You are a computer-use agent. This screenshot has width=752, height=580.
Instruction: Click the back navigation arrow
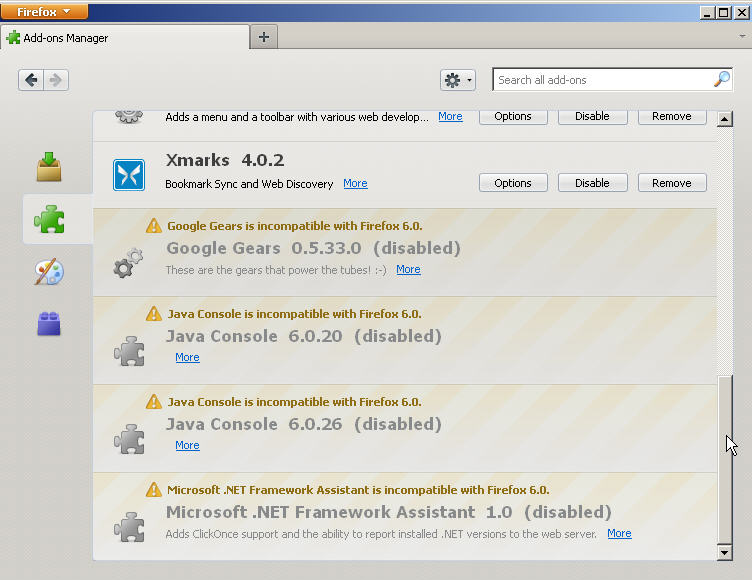31,80
